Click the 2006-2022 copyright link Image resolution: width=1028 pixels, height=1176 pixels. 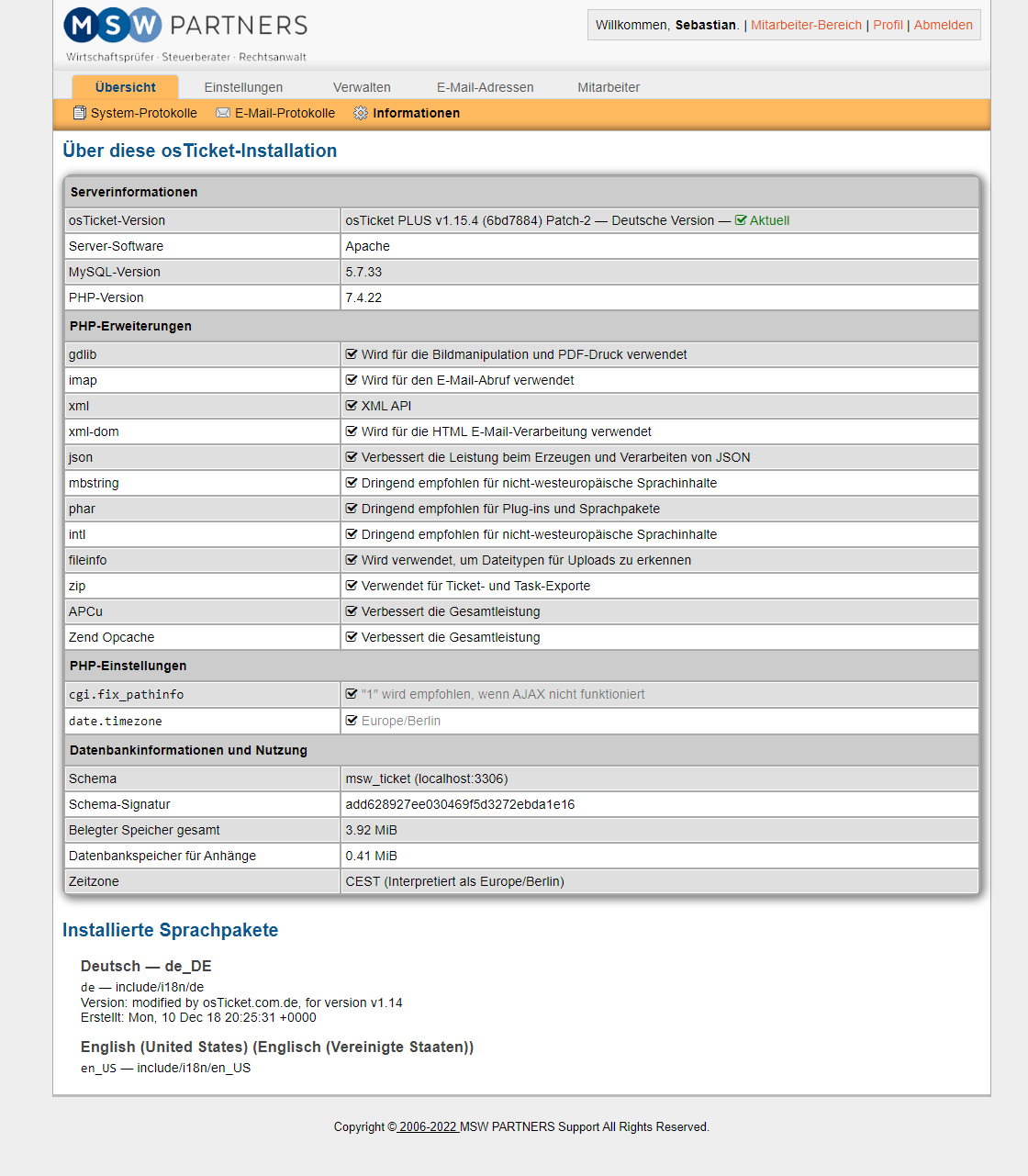tap(428, 1126)
